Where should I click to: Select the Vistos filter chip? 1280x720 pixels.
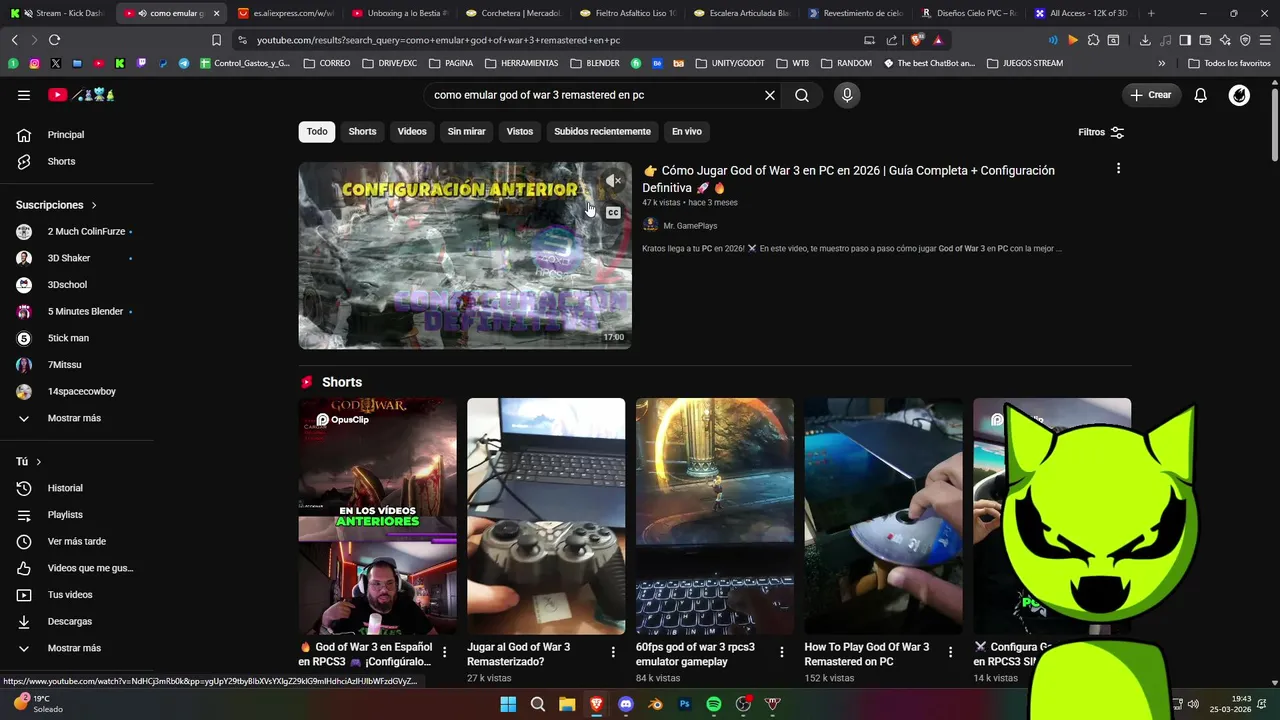(x=520, y=131)
